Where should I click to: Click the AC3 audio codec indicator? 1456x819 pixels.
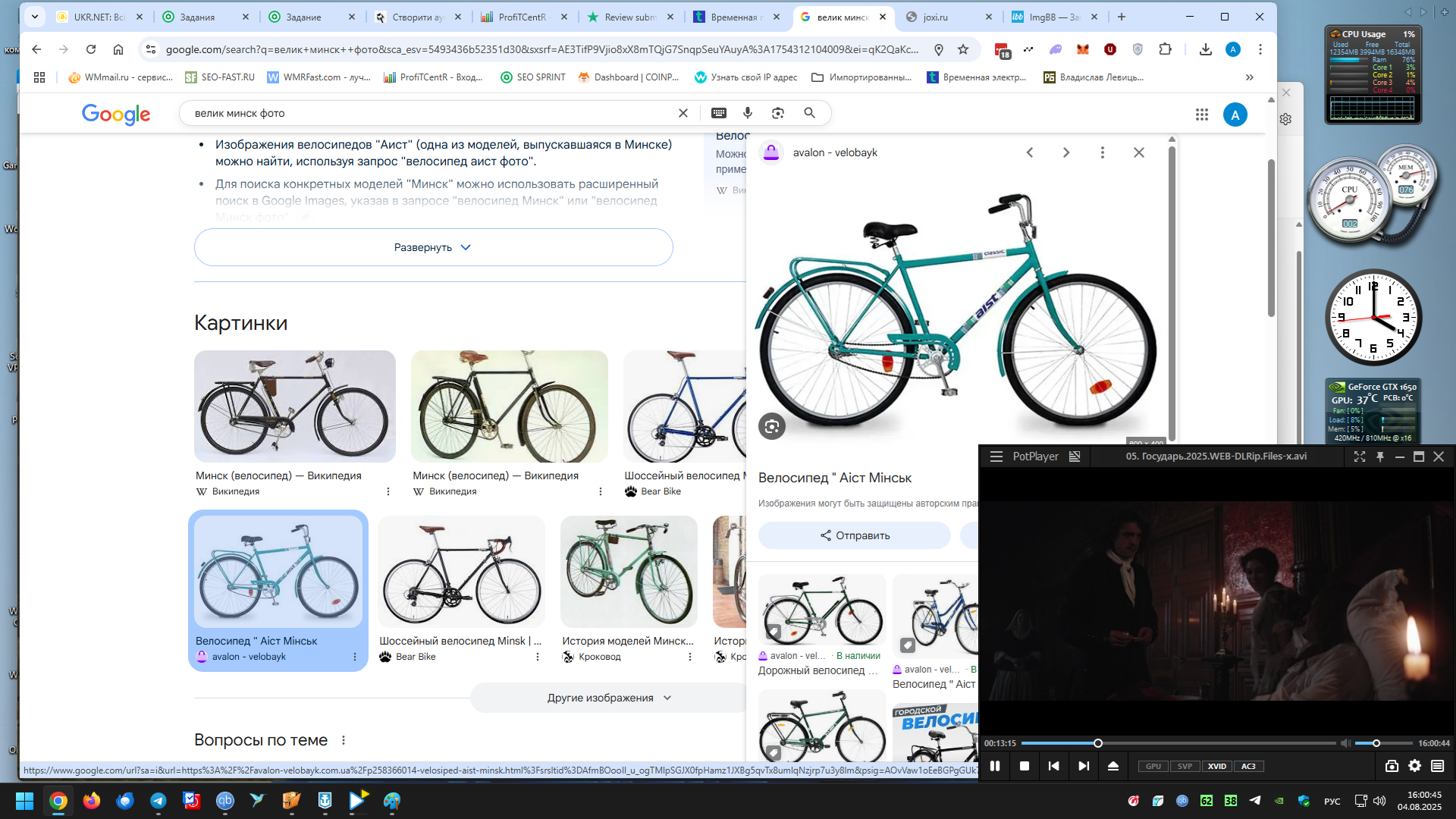tap(1248, 766)
